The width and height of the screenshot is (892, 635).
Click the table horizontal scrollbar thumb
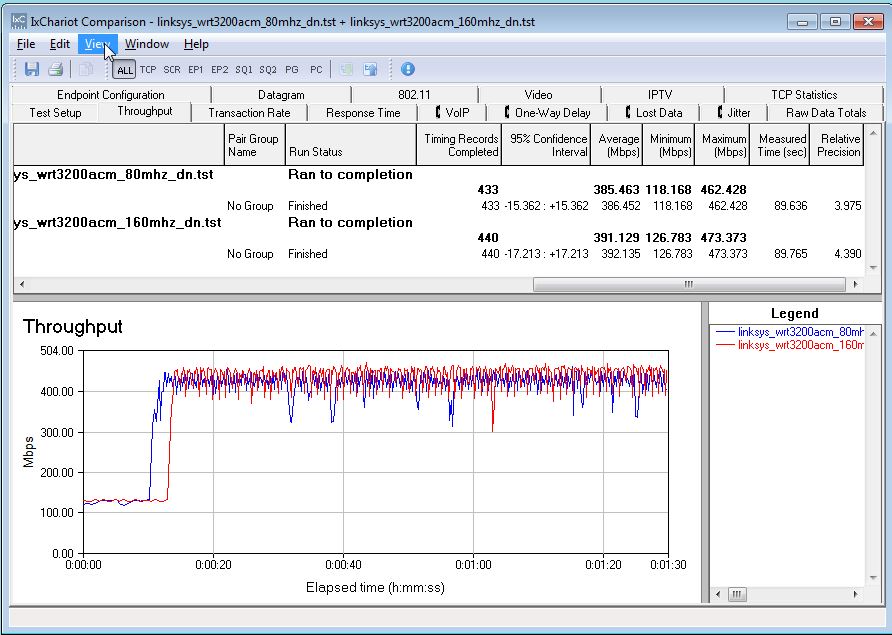pos(689,284)
